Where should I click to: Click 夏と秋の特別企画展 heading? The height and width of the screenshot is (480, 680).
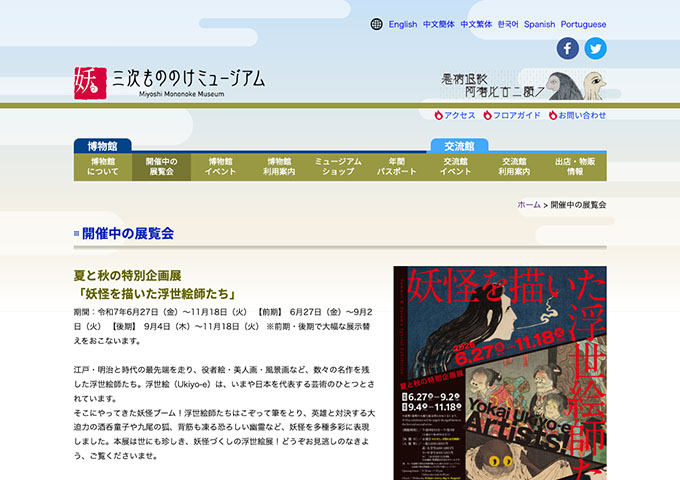[x=128, y=275]
